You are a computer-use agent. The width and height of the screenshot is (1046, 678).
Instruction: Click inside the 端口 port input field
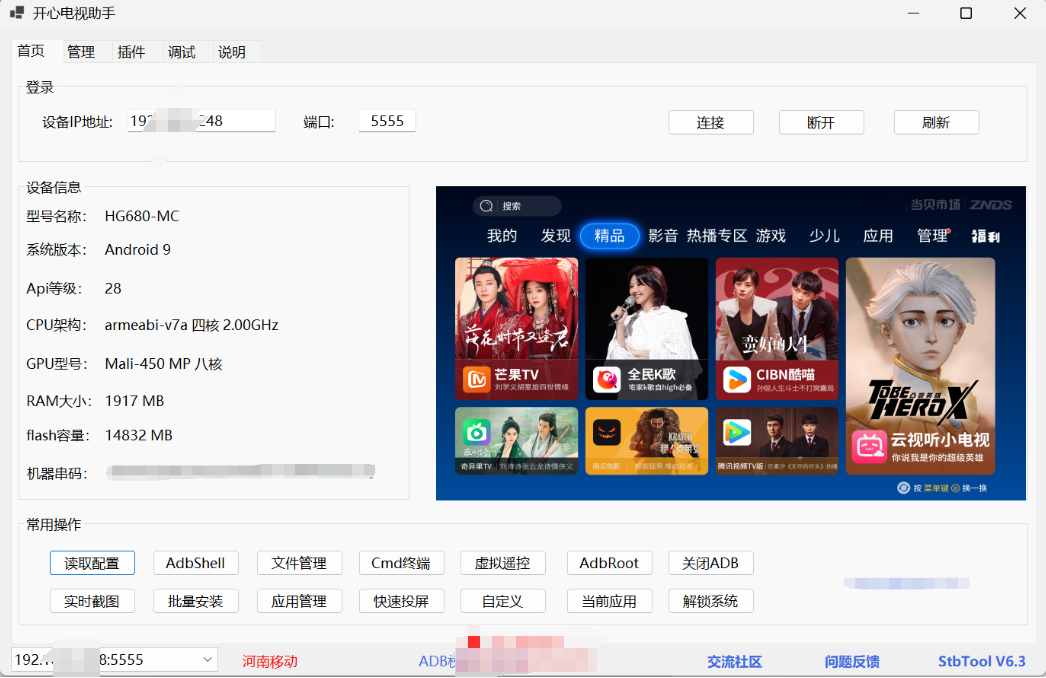pos(386,120)
